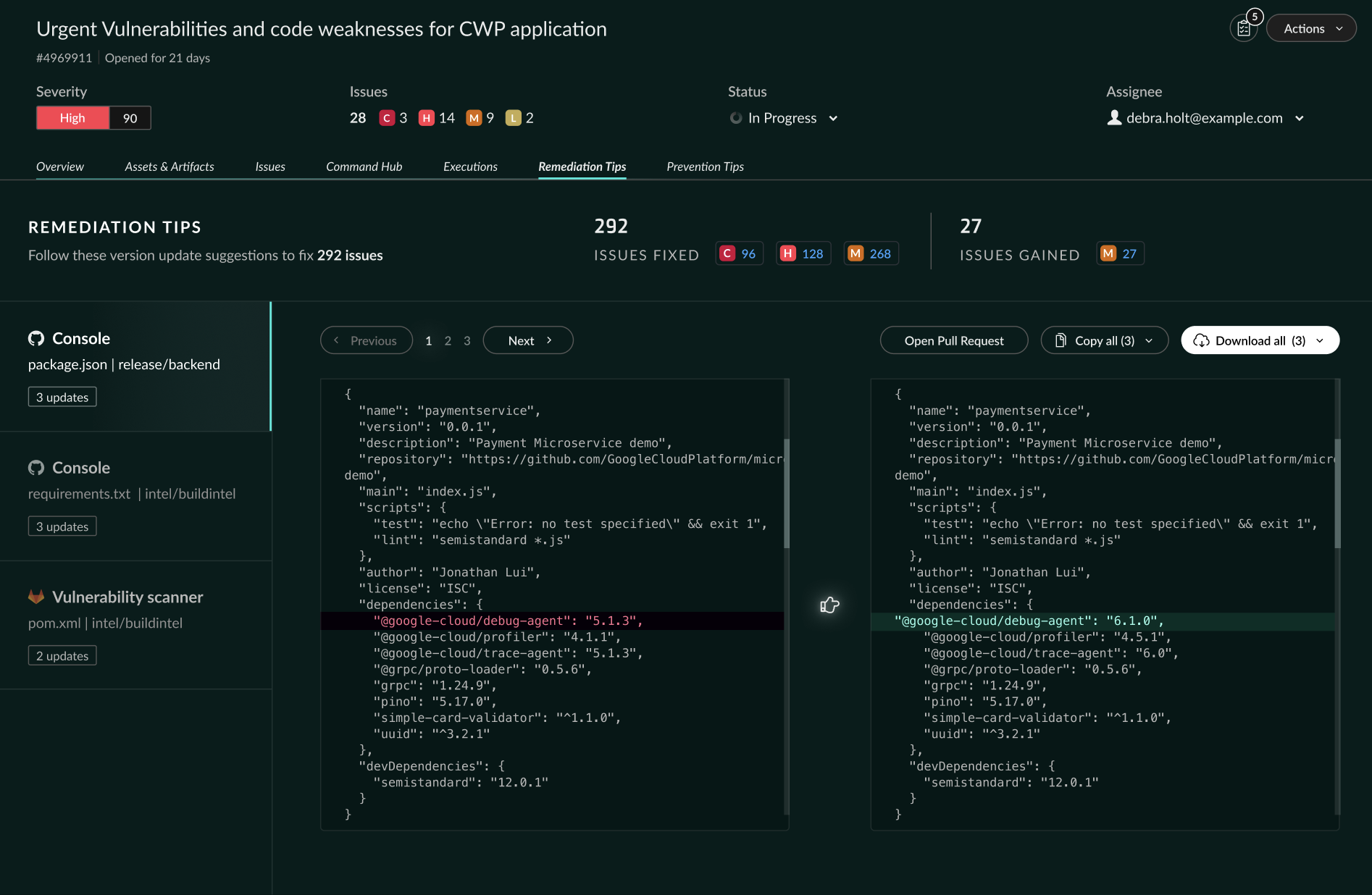Click the Medium badge showing 268 issues fixed
Image resolution: width=1372 pixels, height=895 pixels.
pyautogui.click(x=871, y=253)
